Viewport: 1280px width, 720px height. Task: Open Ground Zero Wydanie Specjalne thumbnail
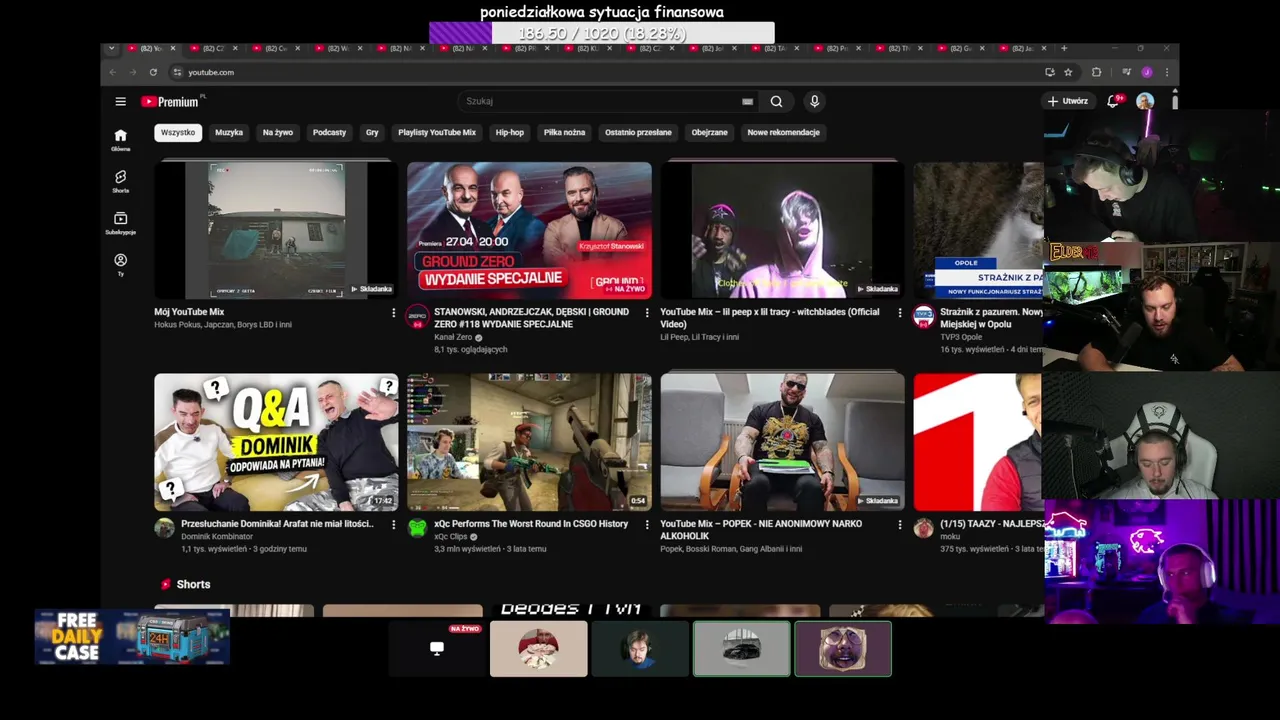pos(529,230)
